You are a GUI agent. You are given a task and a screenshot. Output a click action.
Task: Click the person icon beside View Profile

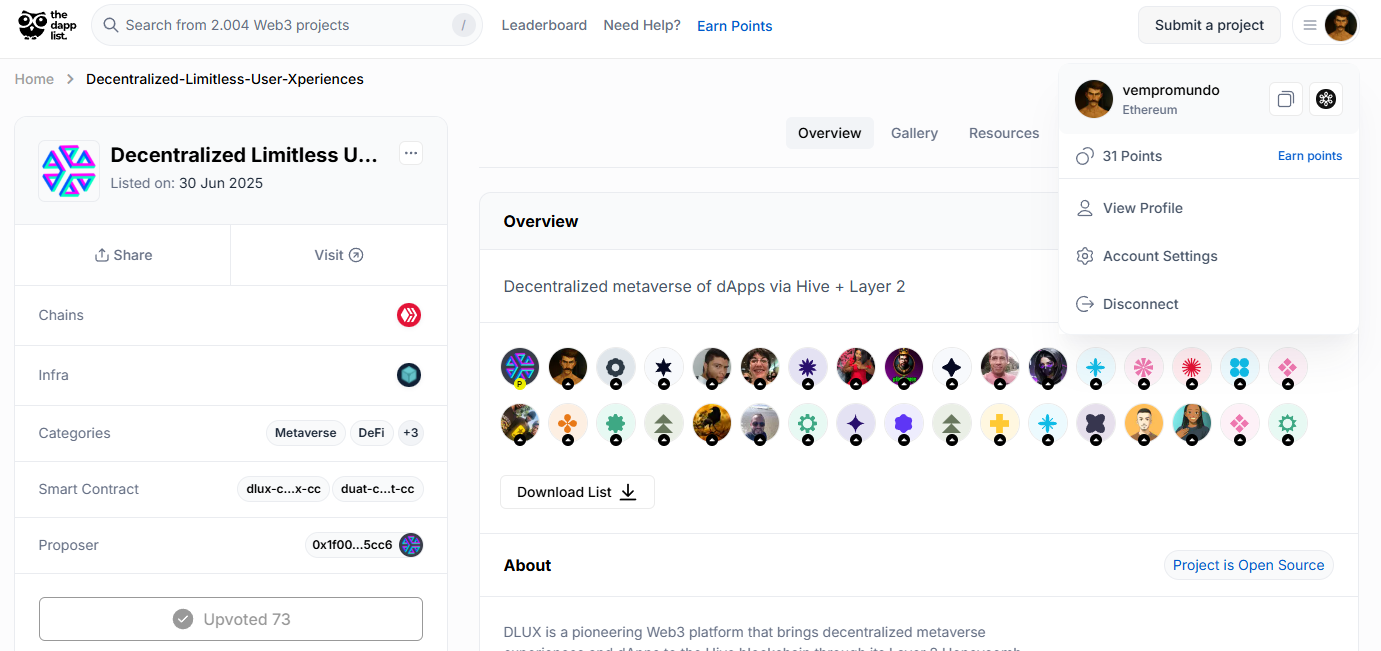[1085, 208]
